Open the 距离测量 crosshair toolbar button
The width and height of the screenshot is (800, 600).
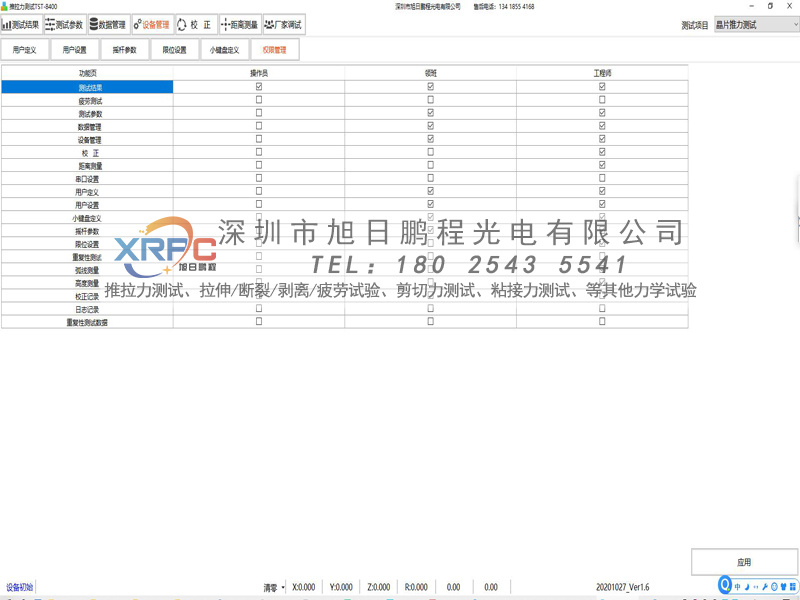coord(240,24)
